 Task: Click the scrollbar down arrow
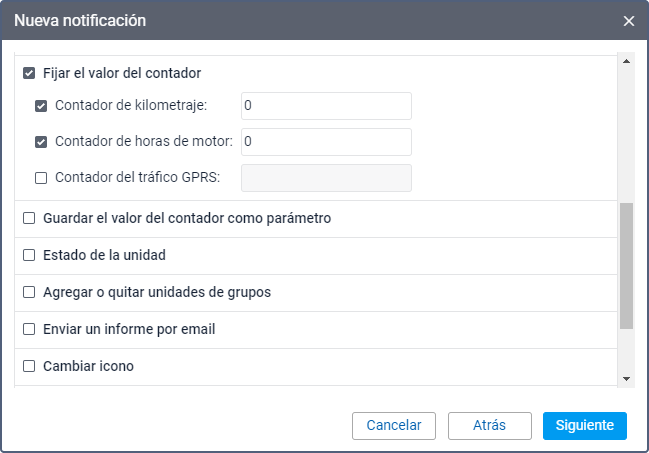(x=626, y=378)
